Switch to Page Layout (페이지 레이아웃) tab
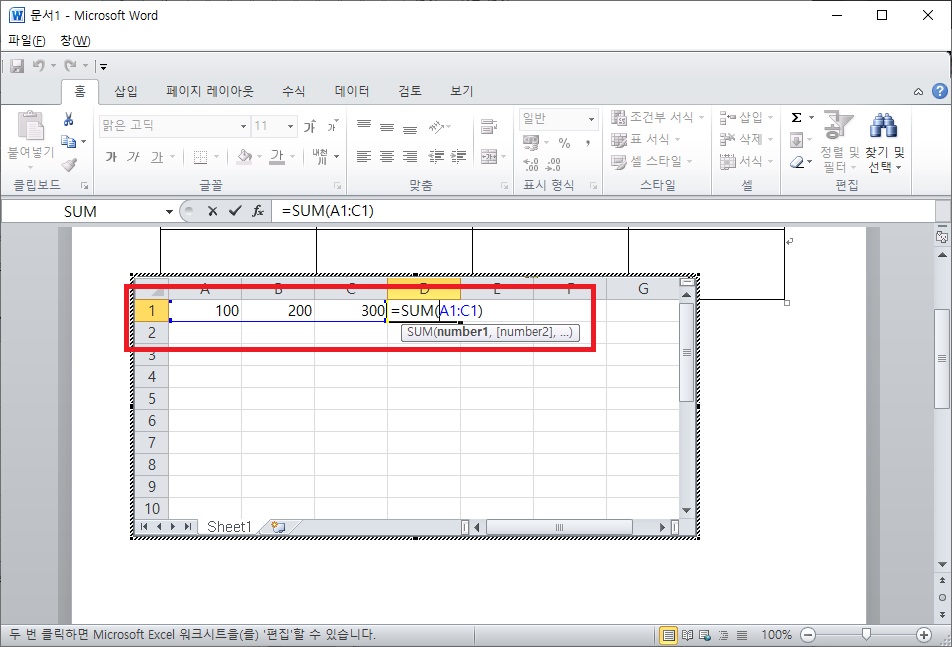 point(209,91)
